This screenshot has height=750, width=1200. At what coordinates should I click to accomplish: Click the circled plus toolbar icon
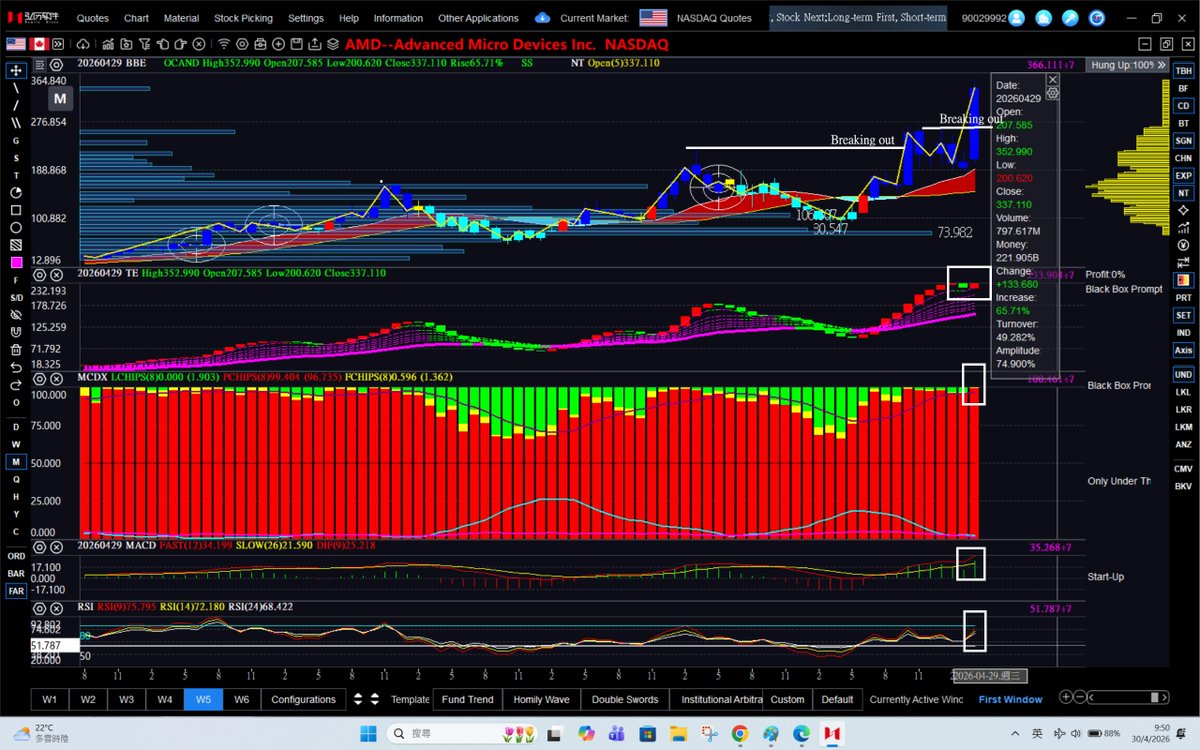point(278,44)
